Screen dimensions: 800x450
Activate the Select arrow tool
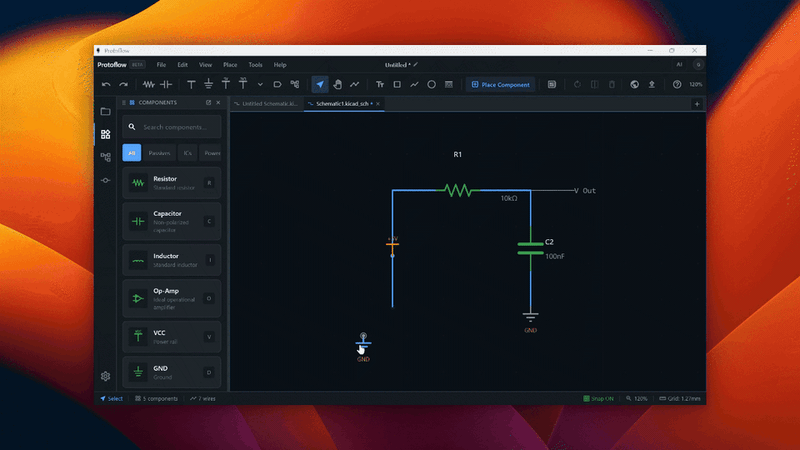coord(320,85)
